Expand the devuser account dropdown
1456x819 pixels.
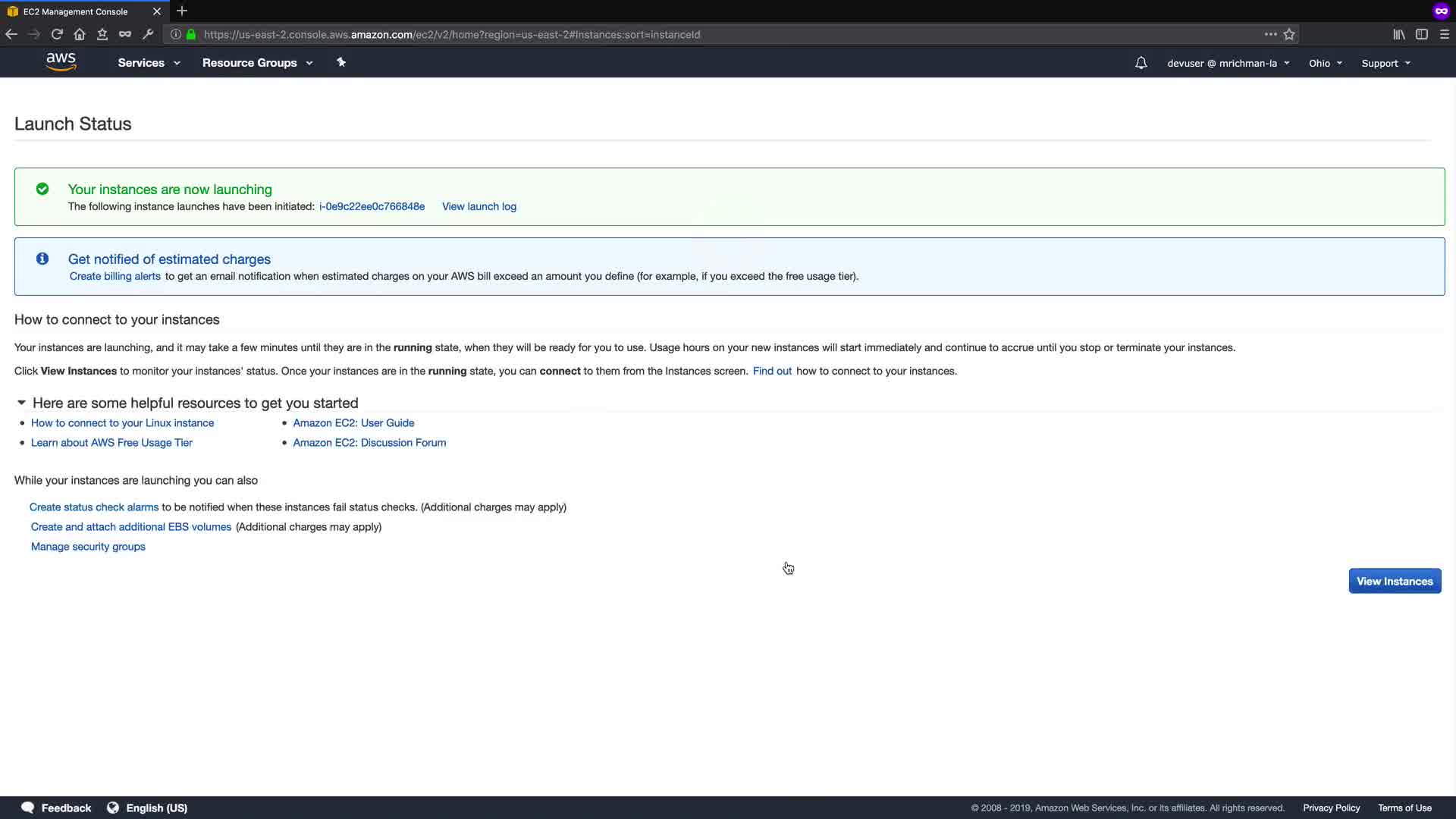1228,63
